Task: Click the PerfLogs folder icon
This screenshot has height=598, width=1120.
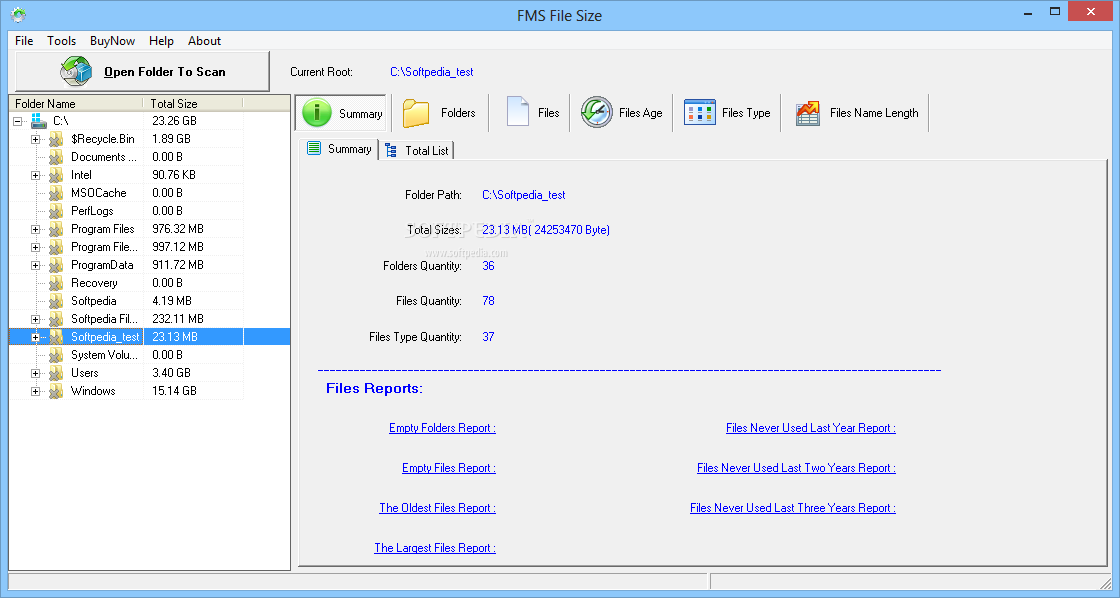Action: 56,211
